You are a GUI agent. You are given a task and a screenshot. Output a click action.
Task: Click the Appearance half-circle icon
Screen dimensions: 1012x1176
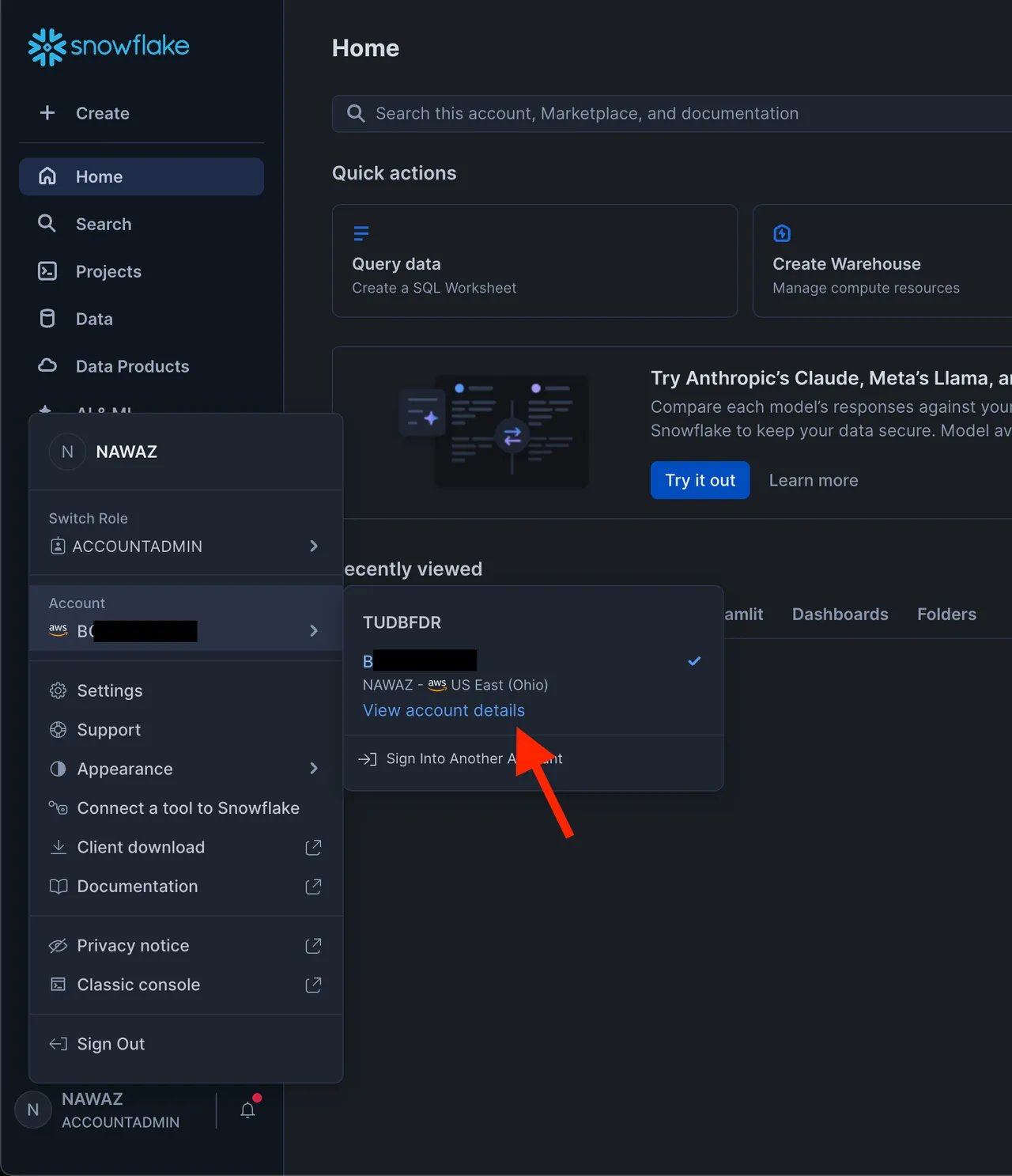click(59, 769)
